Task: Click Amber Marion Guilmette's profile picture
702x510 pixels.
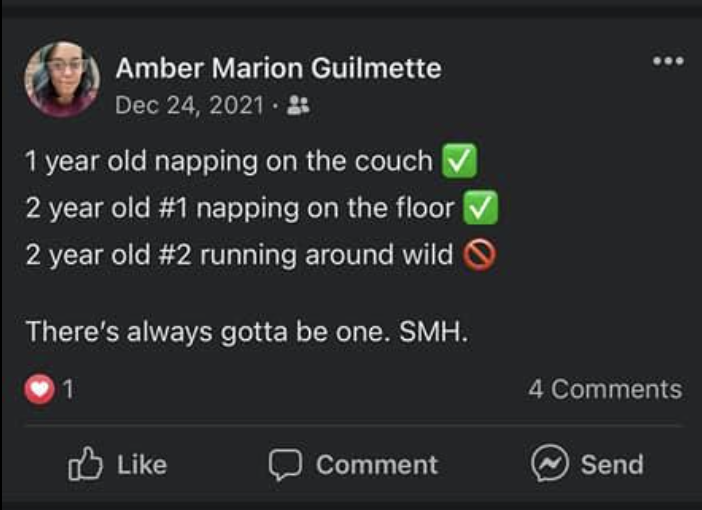Action: (x=62, y=80)
